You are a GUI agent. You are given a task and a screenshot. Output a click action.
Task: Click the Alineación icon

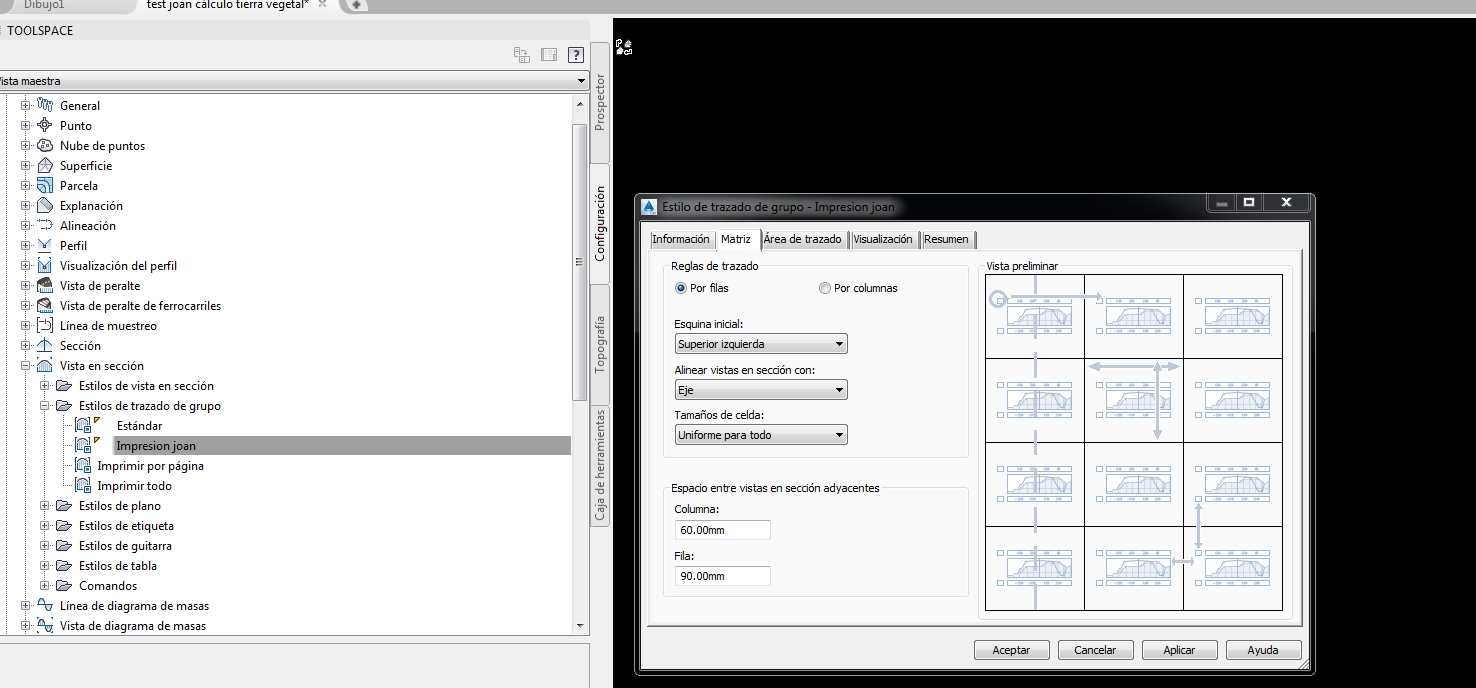point(44,225)
